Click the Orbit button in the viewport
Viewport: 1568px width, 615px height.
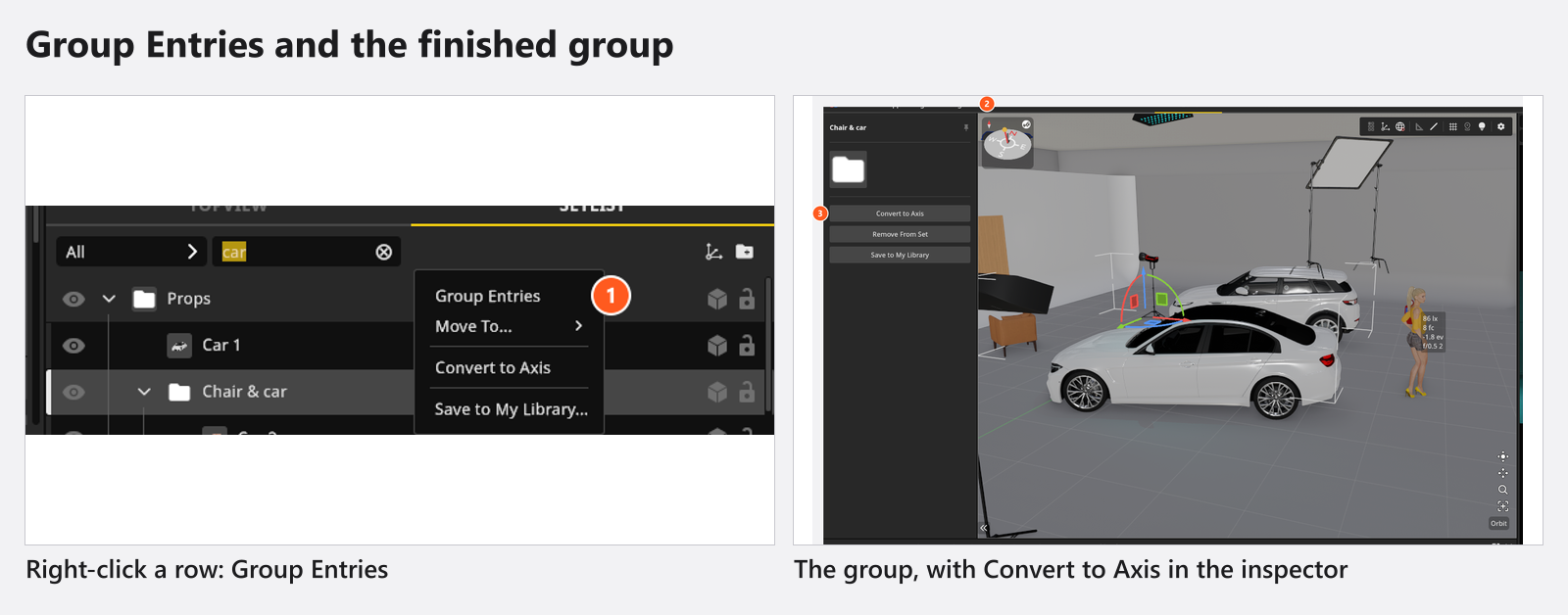[1499, 523]
